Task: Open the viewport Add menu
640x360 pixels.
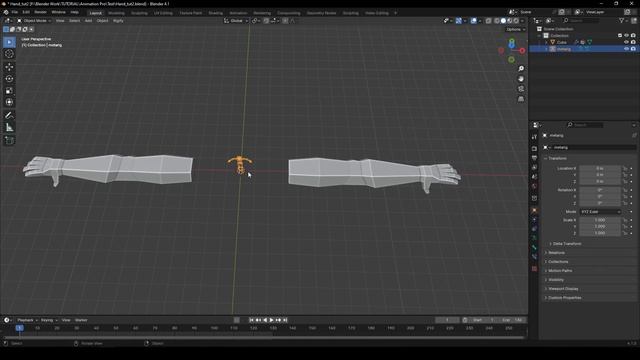Action: pos(88,21)
